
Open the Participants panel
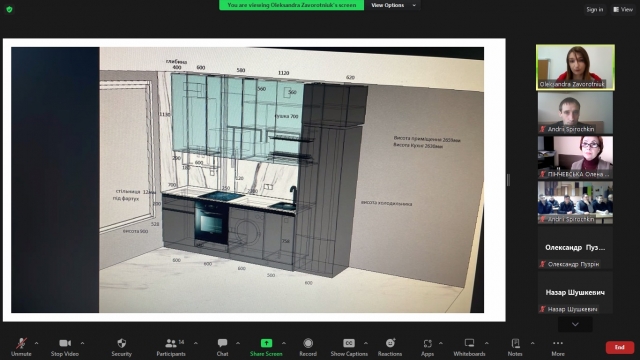(171, 347)
